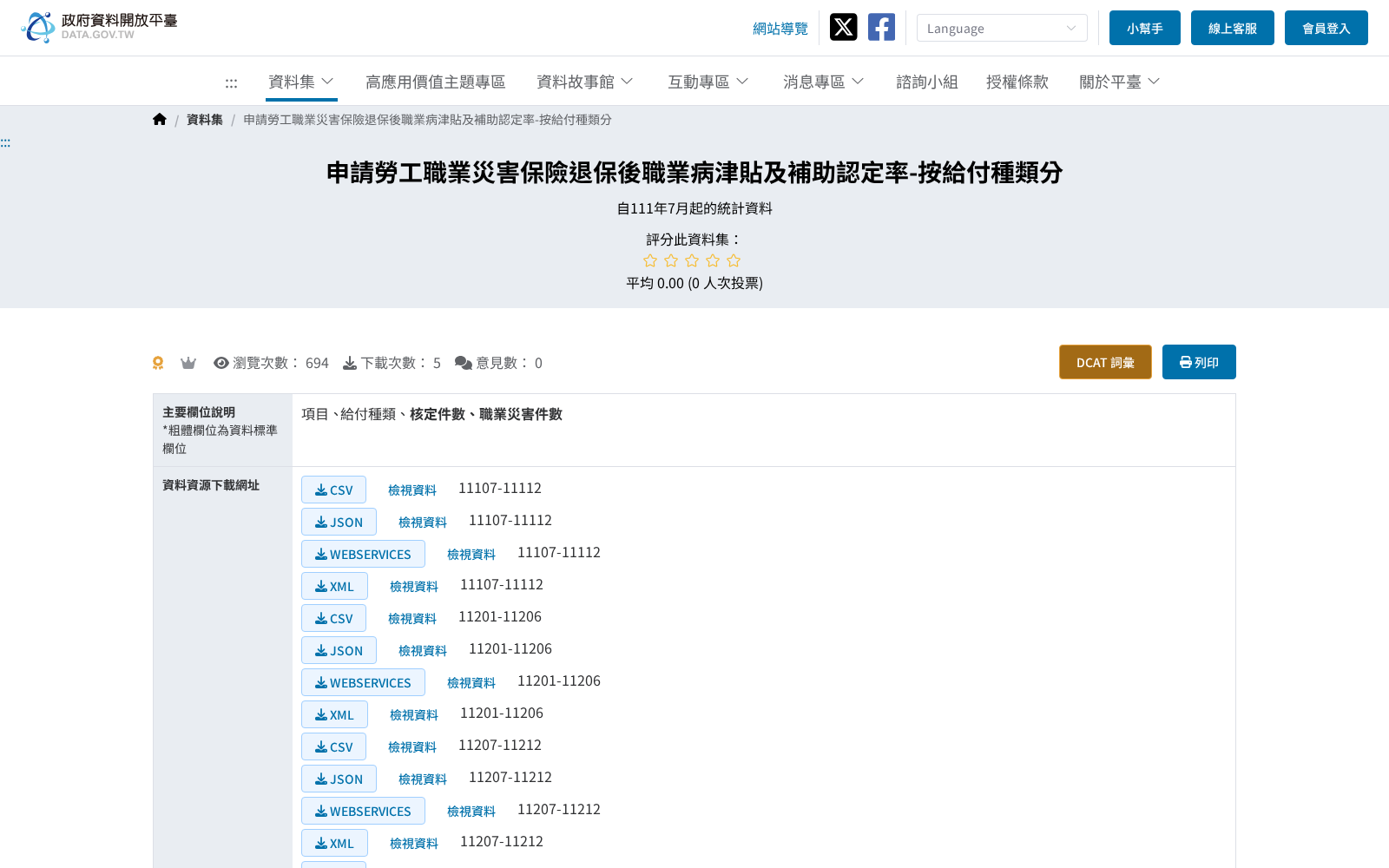
Task: Click 檢視資料 for CSV 11207-11212
Action: pos(412,747)
